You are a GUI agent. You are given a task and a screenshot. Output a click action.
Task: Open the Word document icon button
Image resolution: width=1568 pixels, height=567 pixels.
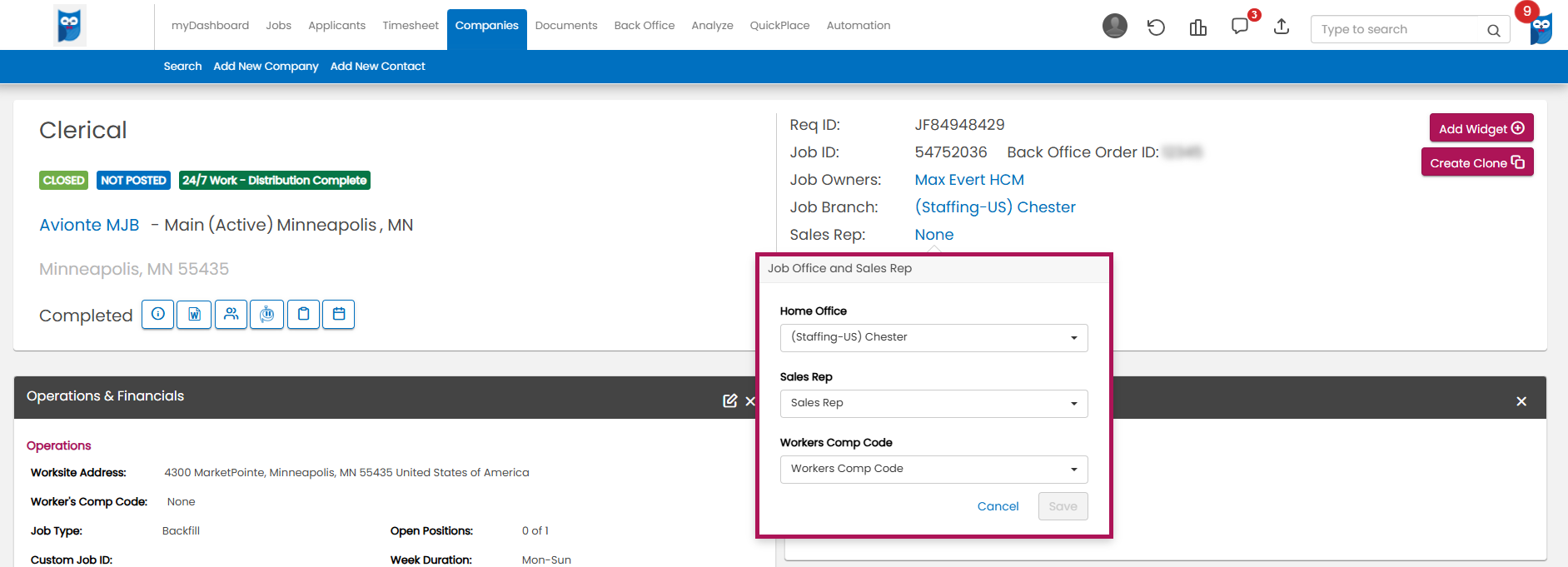coord(194,315)
